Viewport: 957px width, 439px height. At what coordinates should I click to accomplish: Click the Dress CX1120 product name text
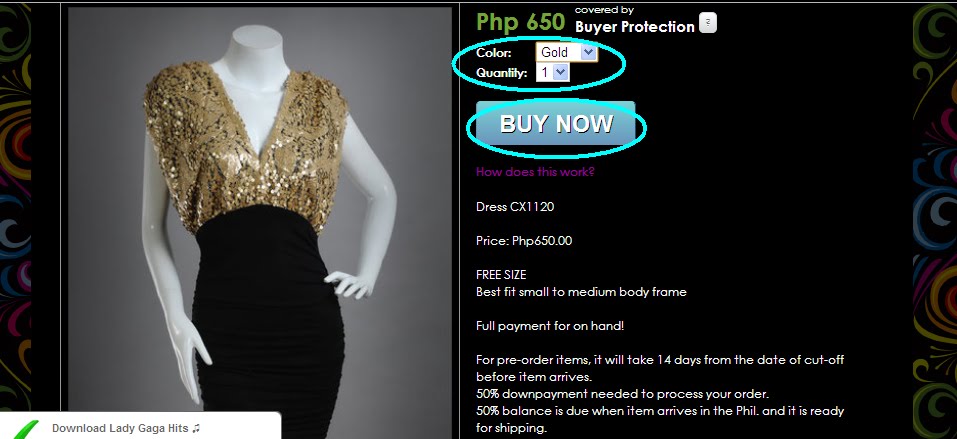(515, 206)
